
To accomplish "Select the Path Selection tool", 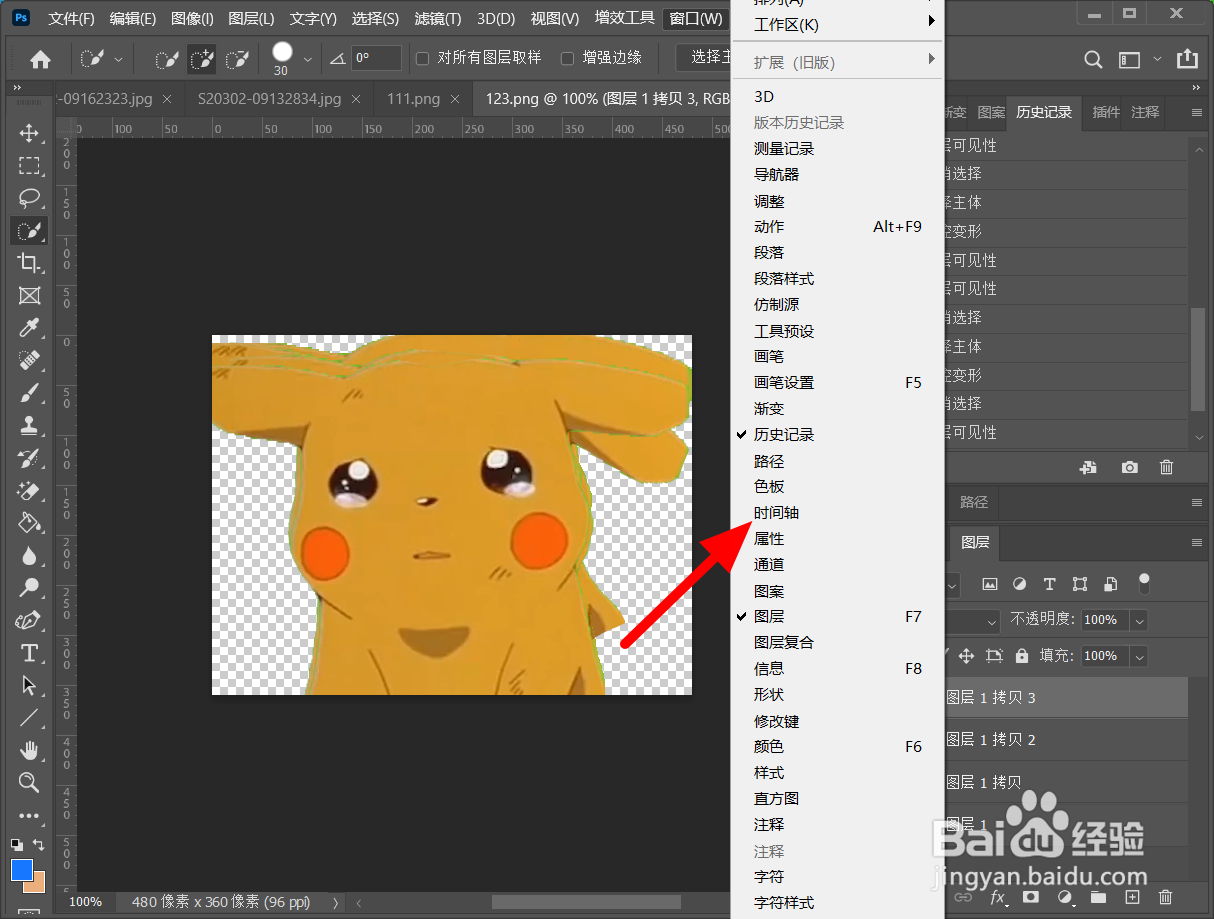I will coord(29,686).
